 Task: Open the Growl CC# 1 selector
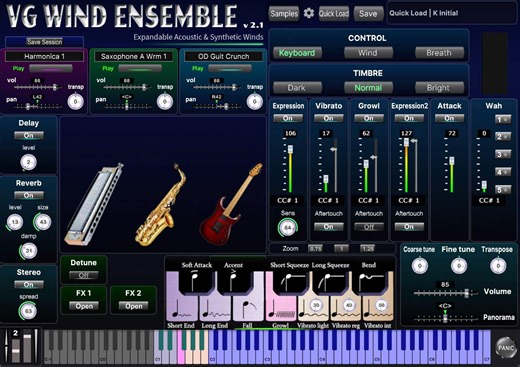click(x=369, y=200)
